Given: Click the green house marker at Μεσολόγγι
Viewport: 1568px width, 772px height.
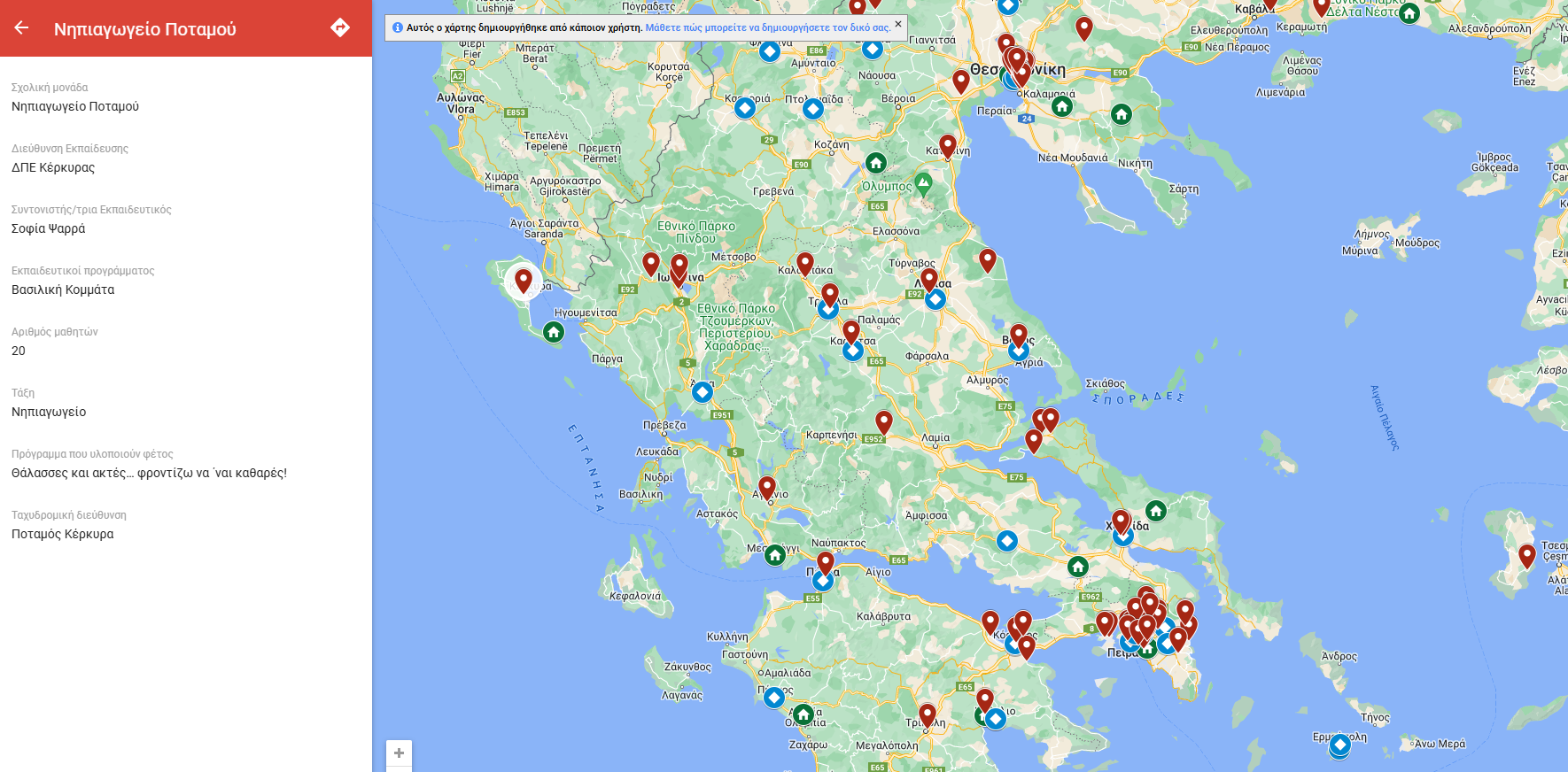Looking at the screenshot, I should (x=775, y=555).
